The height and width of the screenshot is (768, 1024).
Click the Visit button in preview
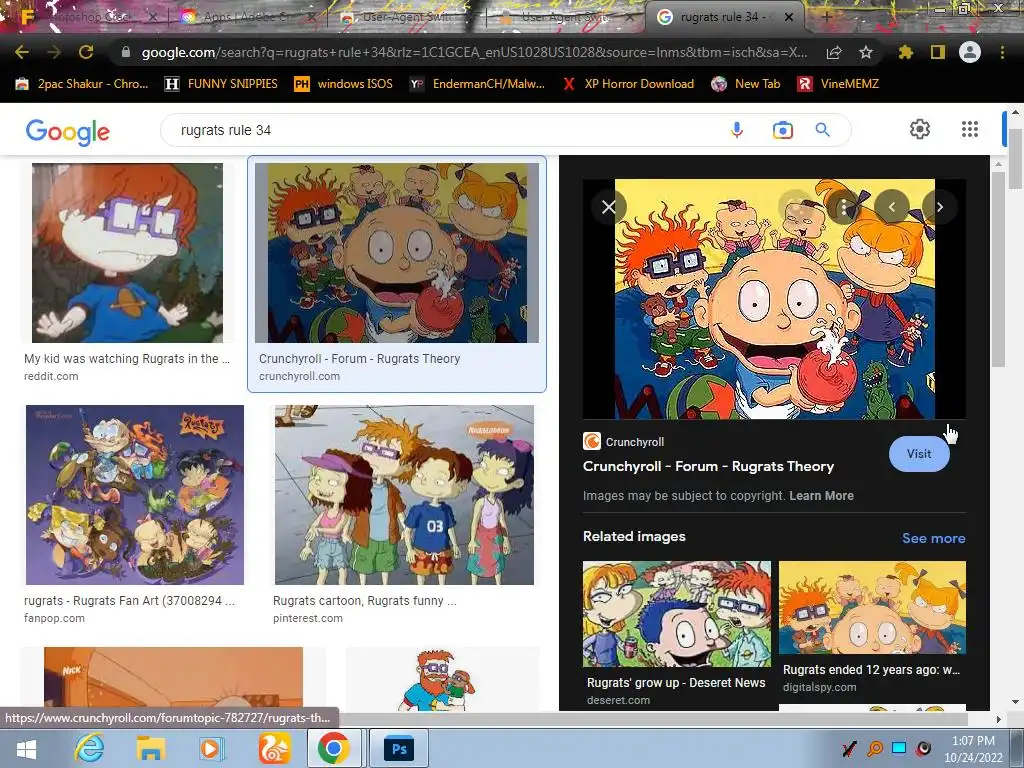point(919,454)
